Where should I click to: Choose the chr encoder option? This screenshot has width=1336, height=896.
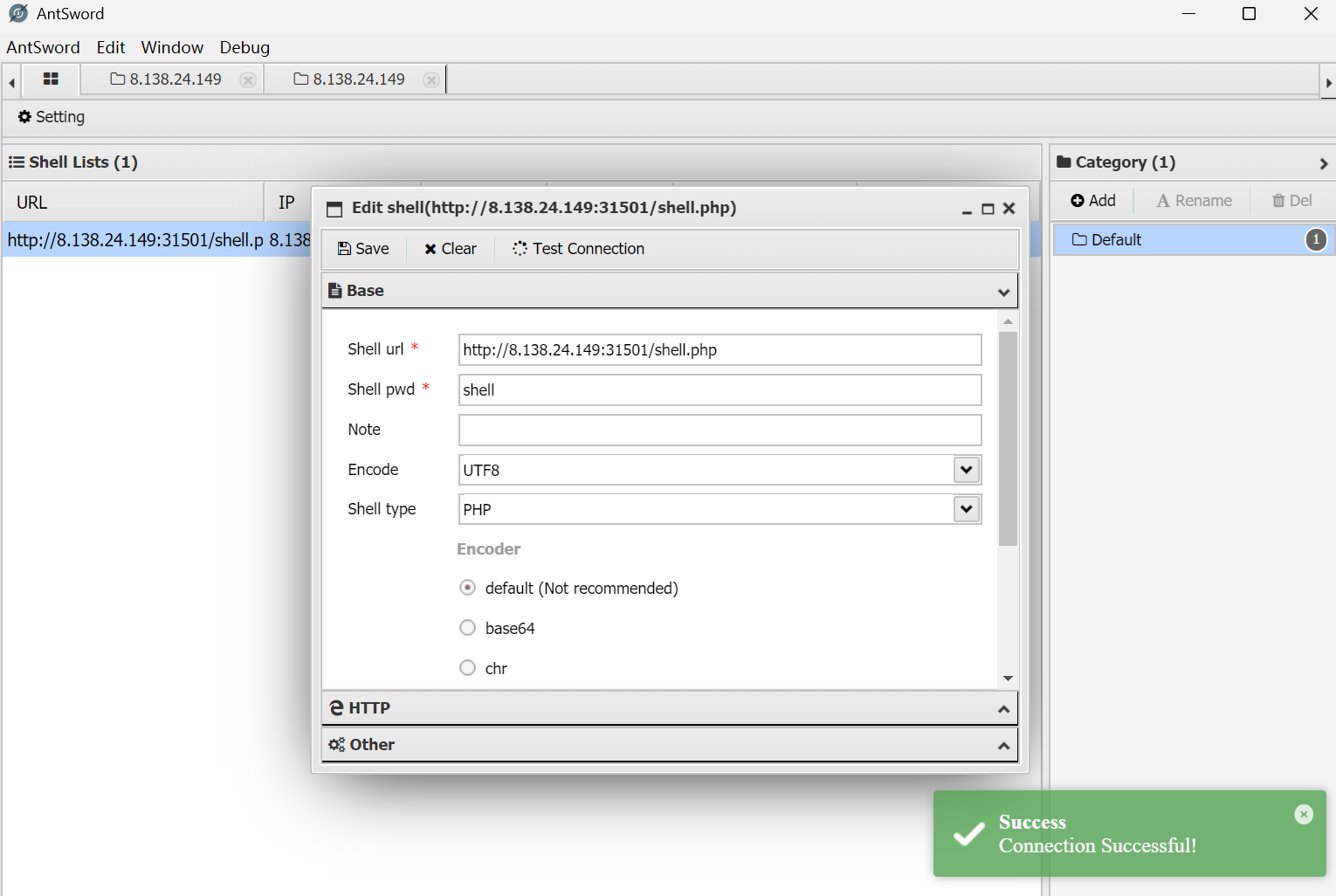[x=468, y=668]
